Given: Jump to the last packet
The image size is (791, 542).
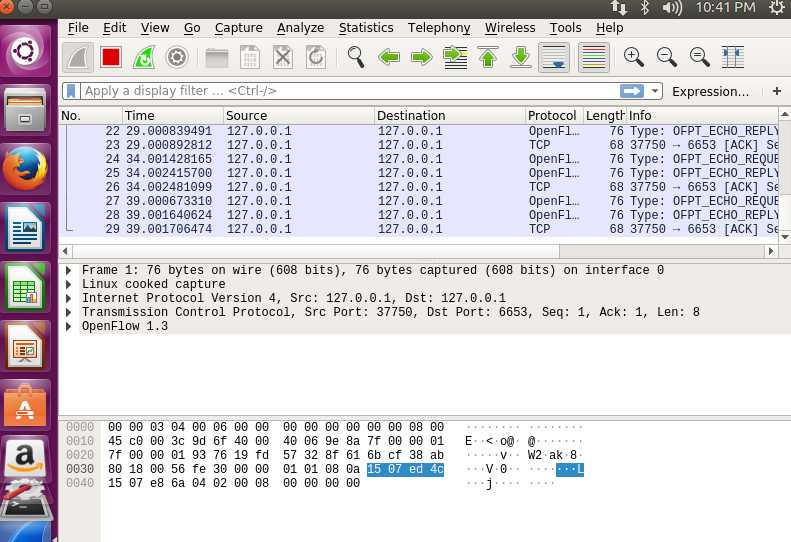Looking at the screenshot, I should (x=521, y=57).
